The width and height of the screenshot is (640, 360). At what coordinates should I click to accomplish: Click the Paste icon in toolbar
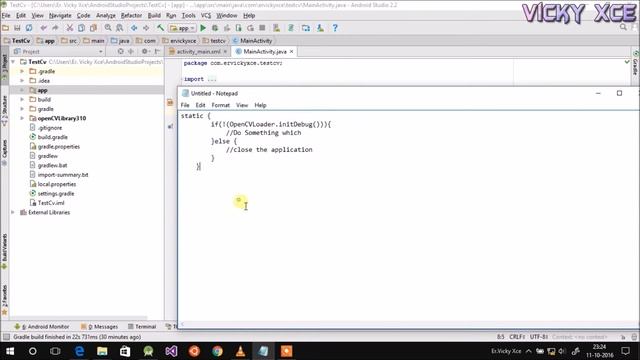pyautogui.click(x=93, y=28)
